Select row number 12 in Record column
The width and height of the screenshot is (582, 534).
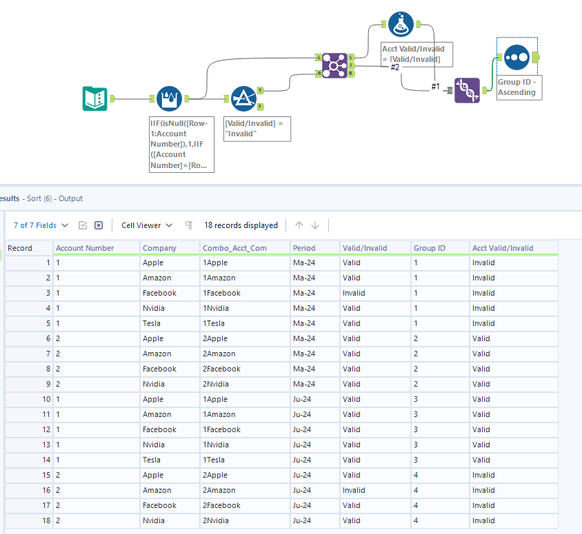(29, 430)
